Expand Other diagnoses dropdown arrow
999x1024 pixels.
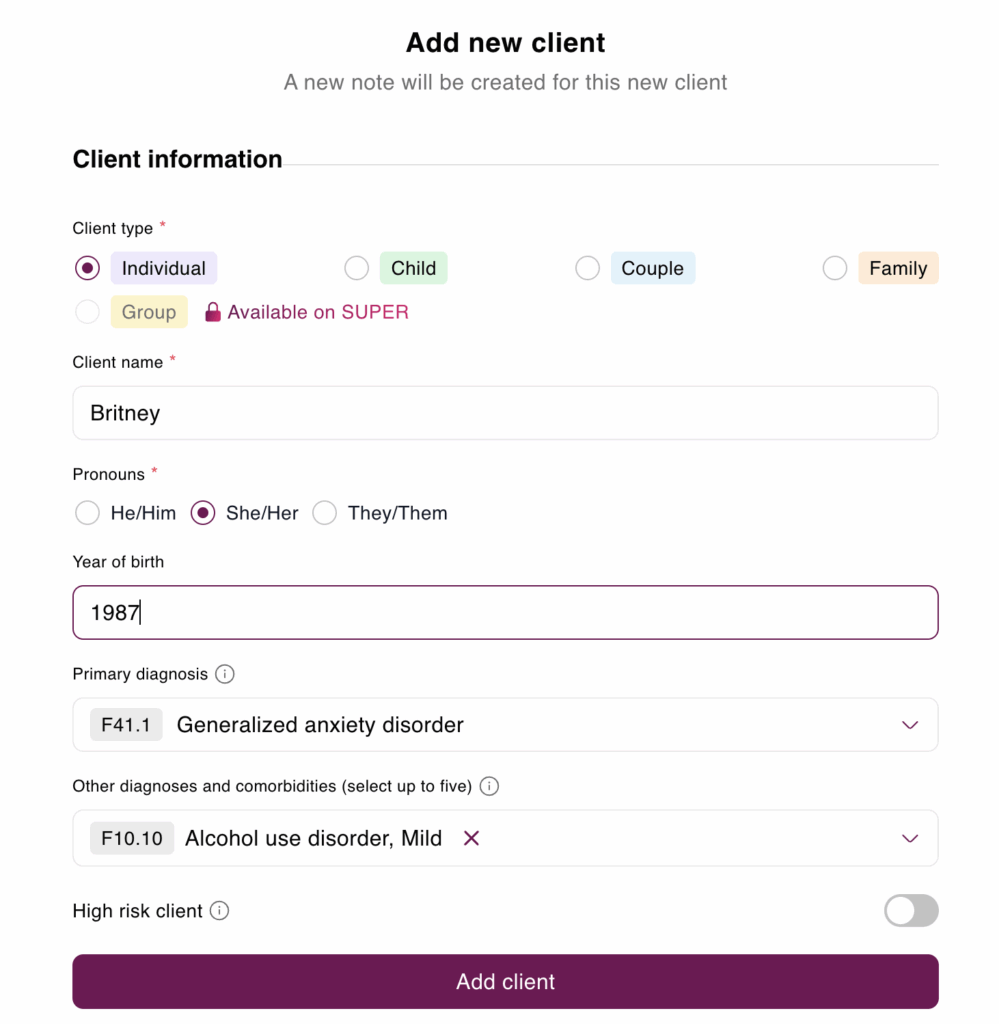click(910, 838)
